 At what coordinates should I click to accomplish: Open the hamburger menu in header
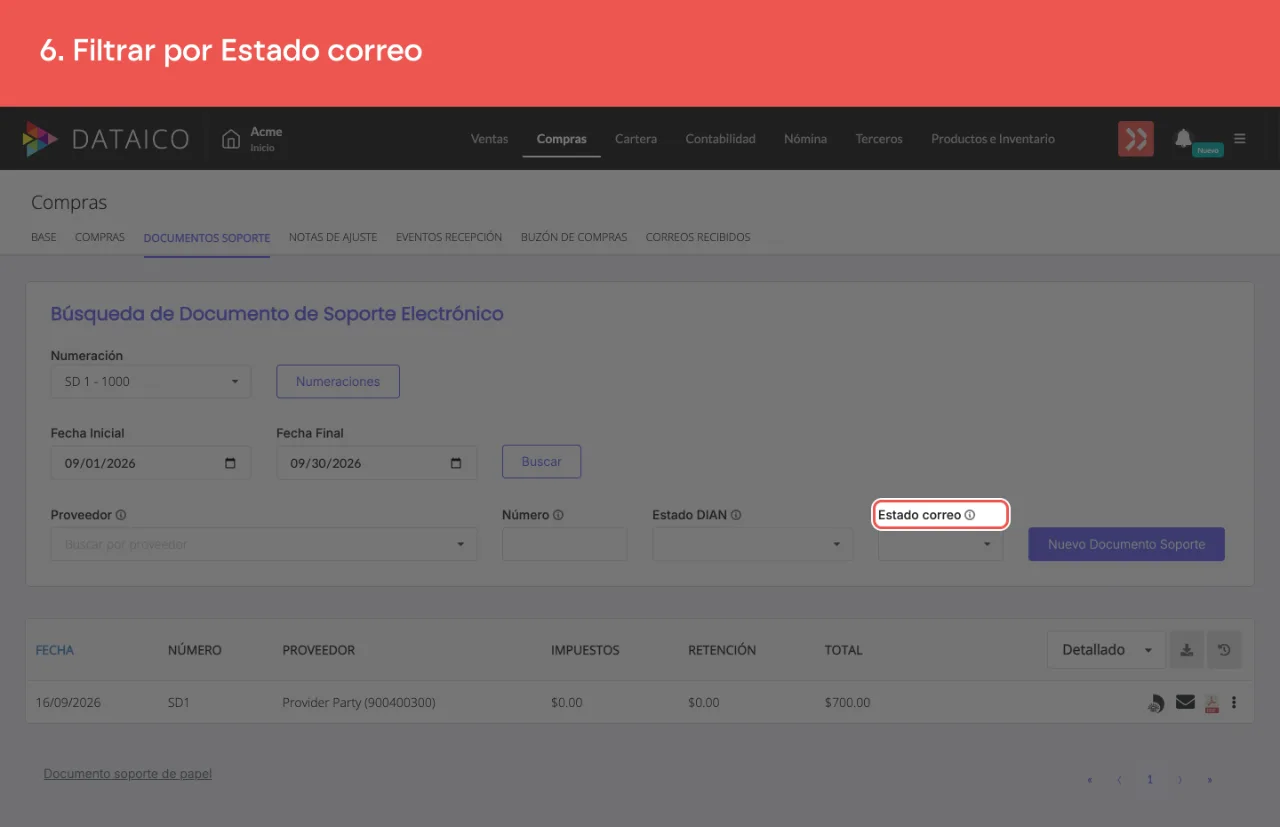pyautogui.click(x=1240, y=138)
